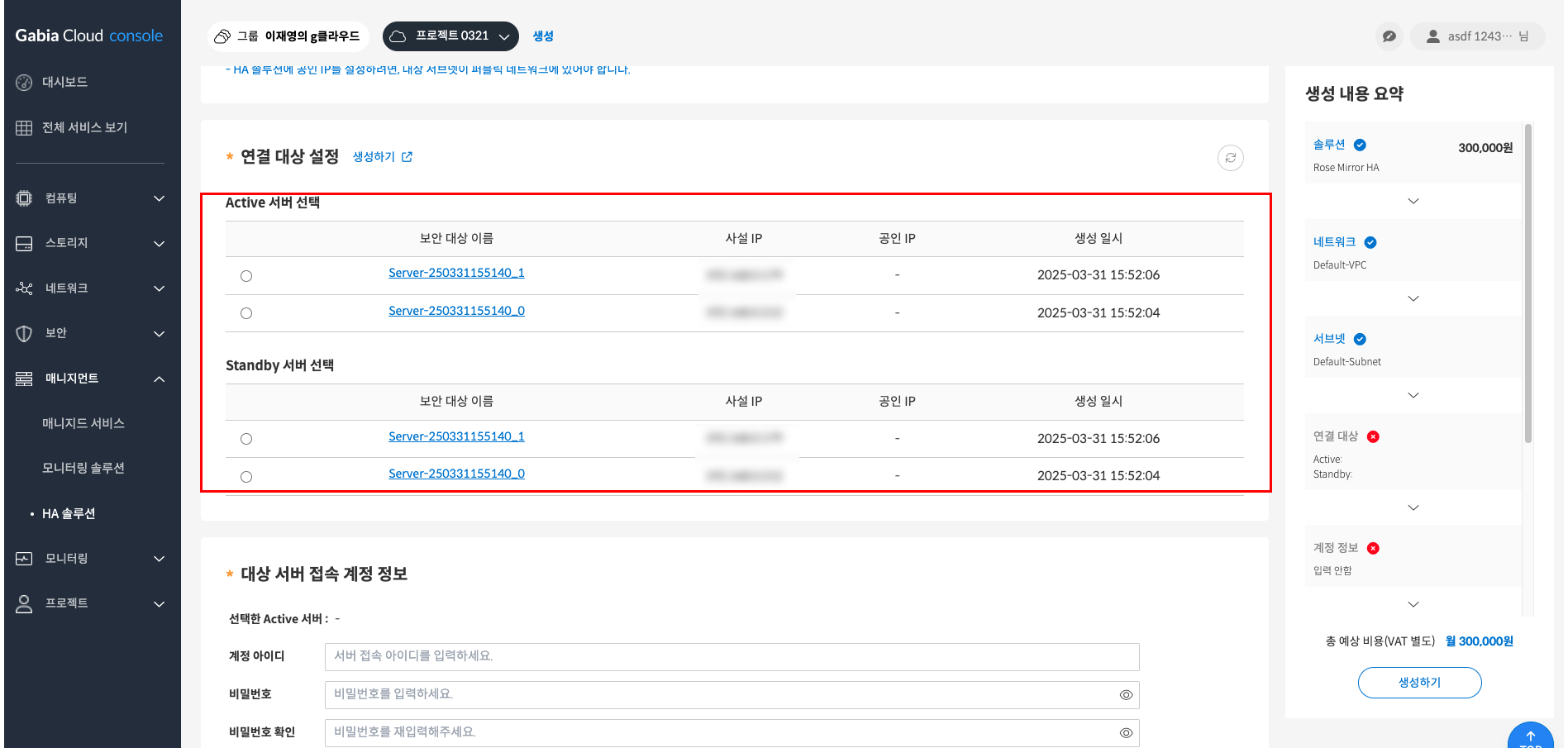Select Standby server Server-250331155140_1 radio
Image resolution: width=1568 pixels, height=748 pixels.
246,439
